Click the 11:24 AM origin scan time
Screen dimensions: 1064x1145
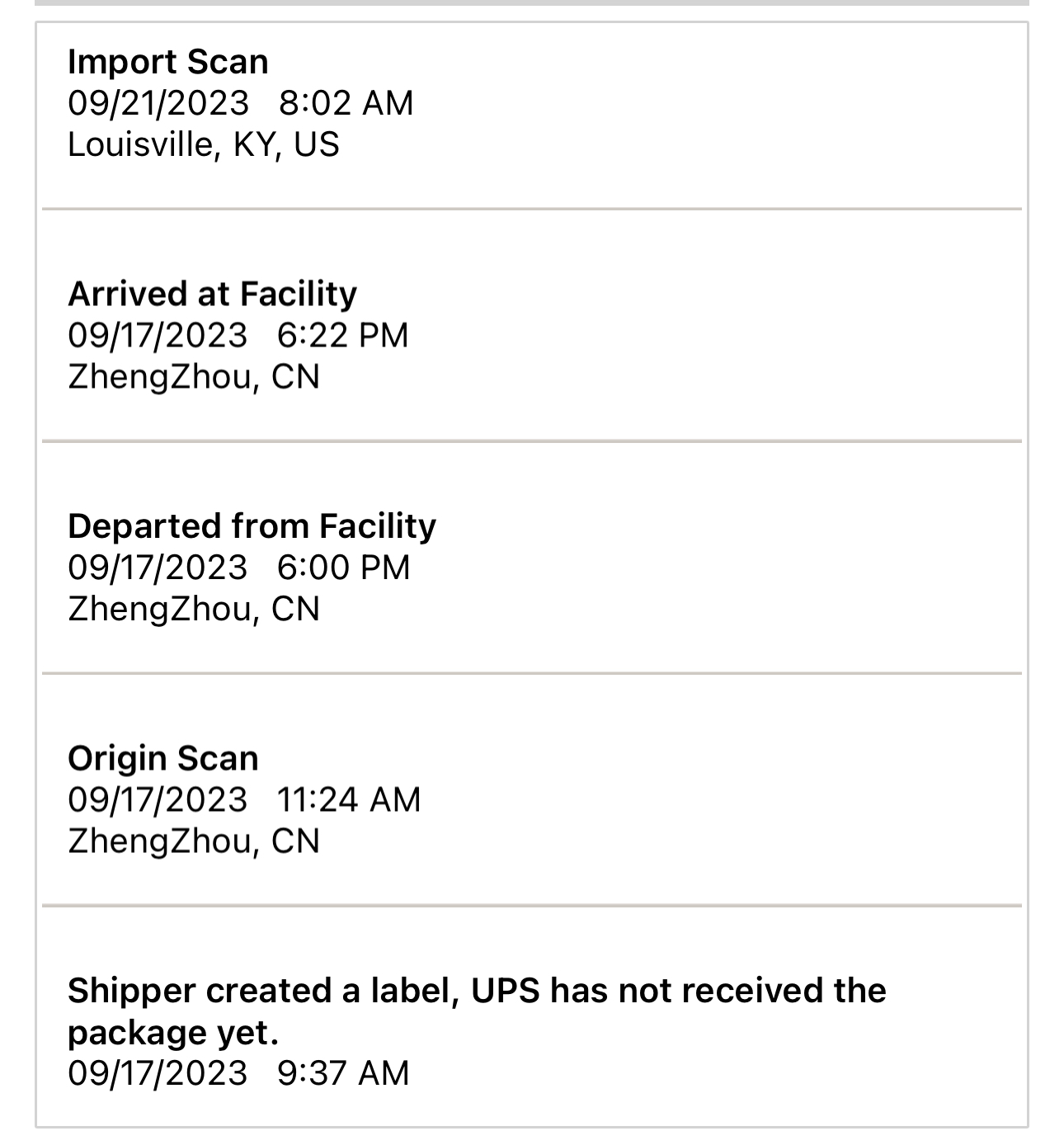click(x=349, y=799)
